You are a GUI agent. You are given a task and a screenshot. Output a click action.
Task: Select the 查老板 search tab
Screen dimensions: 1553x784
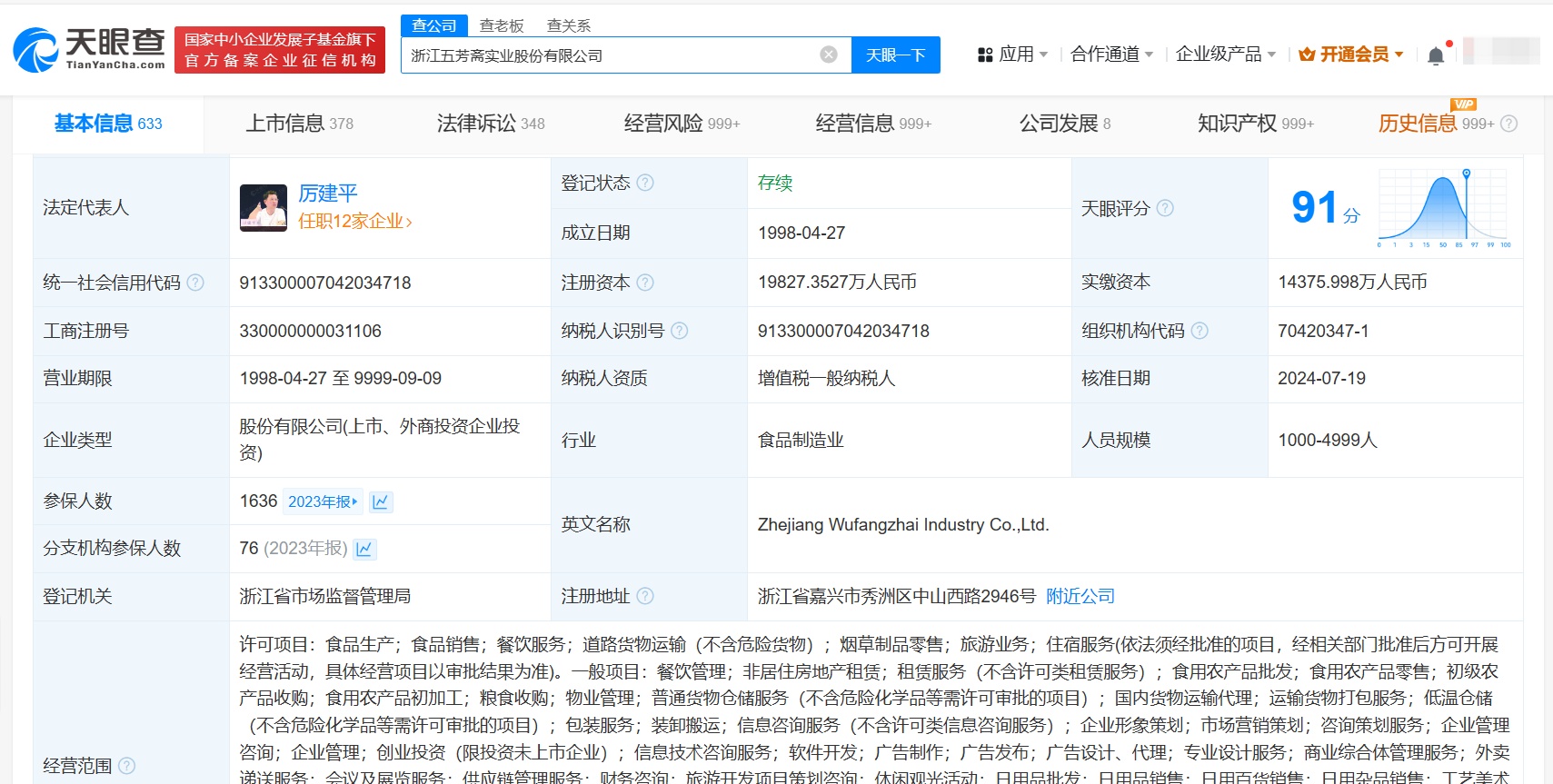502,25
